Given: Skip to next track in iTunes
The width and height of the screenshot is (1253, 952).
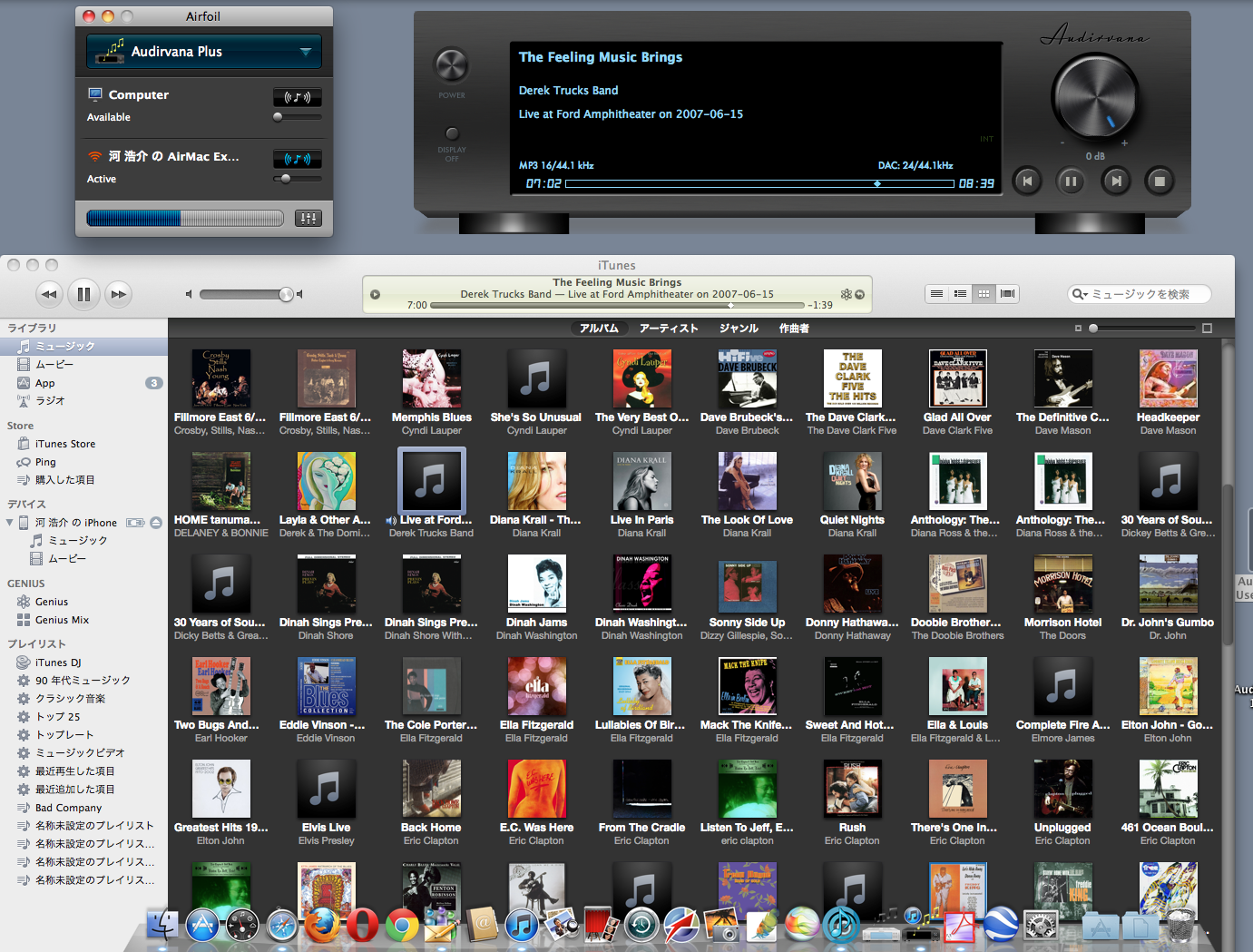Looking at the screenshot, I should click(x=118, y=294).
